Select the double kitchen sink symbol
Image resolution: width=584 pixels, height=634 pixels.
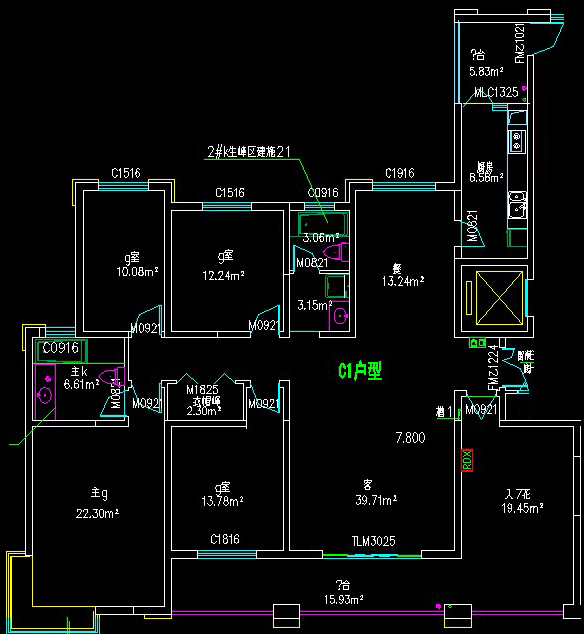click(x=517, y=205)
